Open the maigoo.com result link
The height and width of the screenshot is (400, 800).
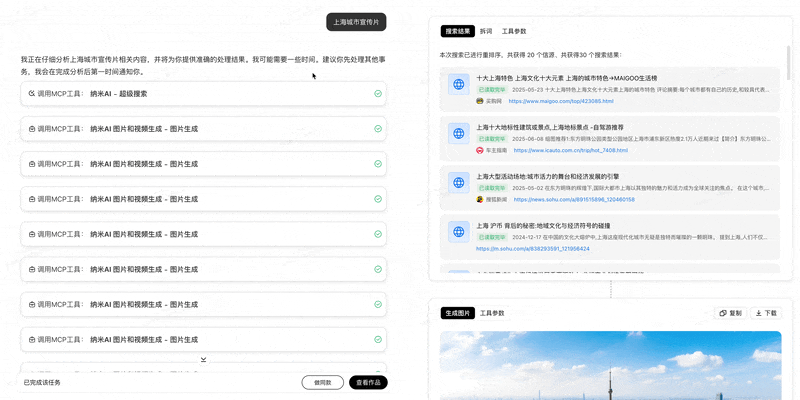561,101
